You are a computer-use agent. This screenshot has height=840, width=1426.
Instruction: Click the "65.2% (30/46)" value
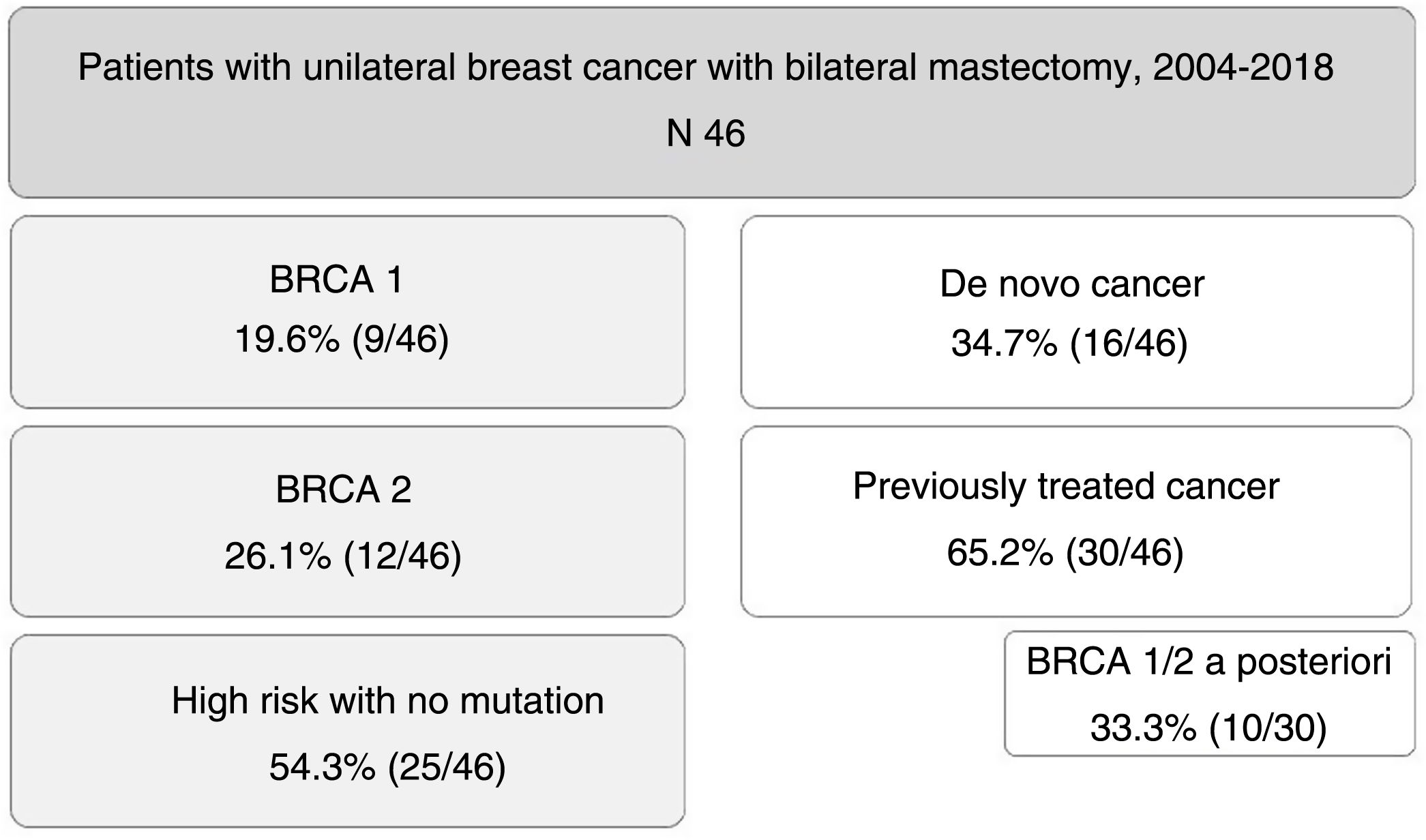(x=1065, y=552)
